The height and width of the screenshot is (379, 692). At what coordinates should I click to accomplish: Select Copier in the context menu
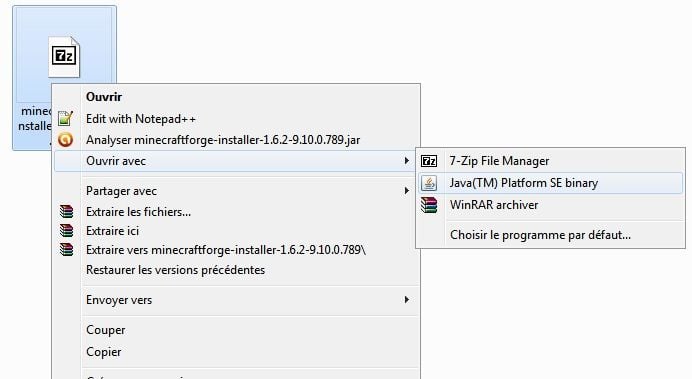point(103,352)
